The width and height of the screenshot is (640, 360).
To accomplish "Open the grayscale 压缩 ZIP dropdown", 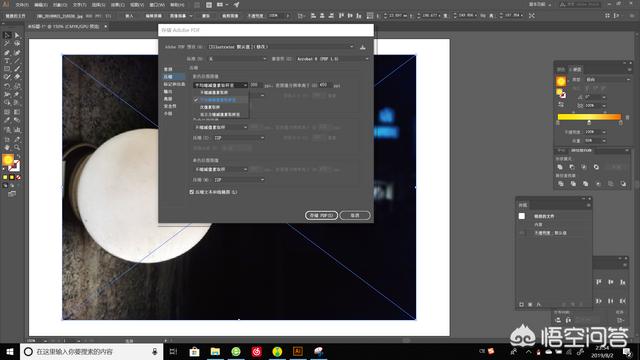I will 239,138.
